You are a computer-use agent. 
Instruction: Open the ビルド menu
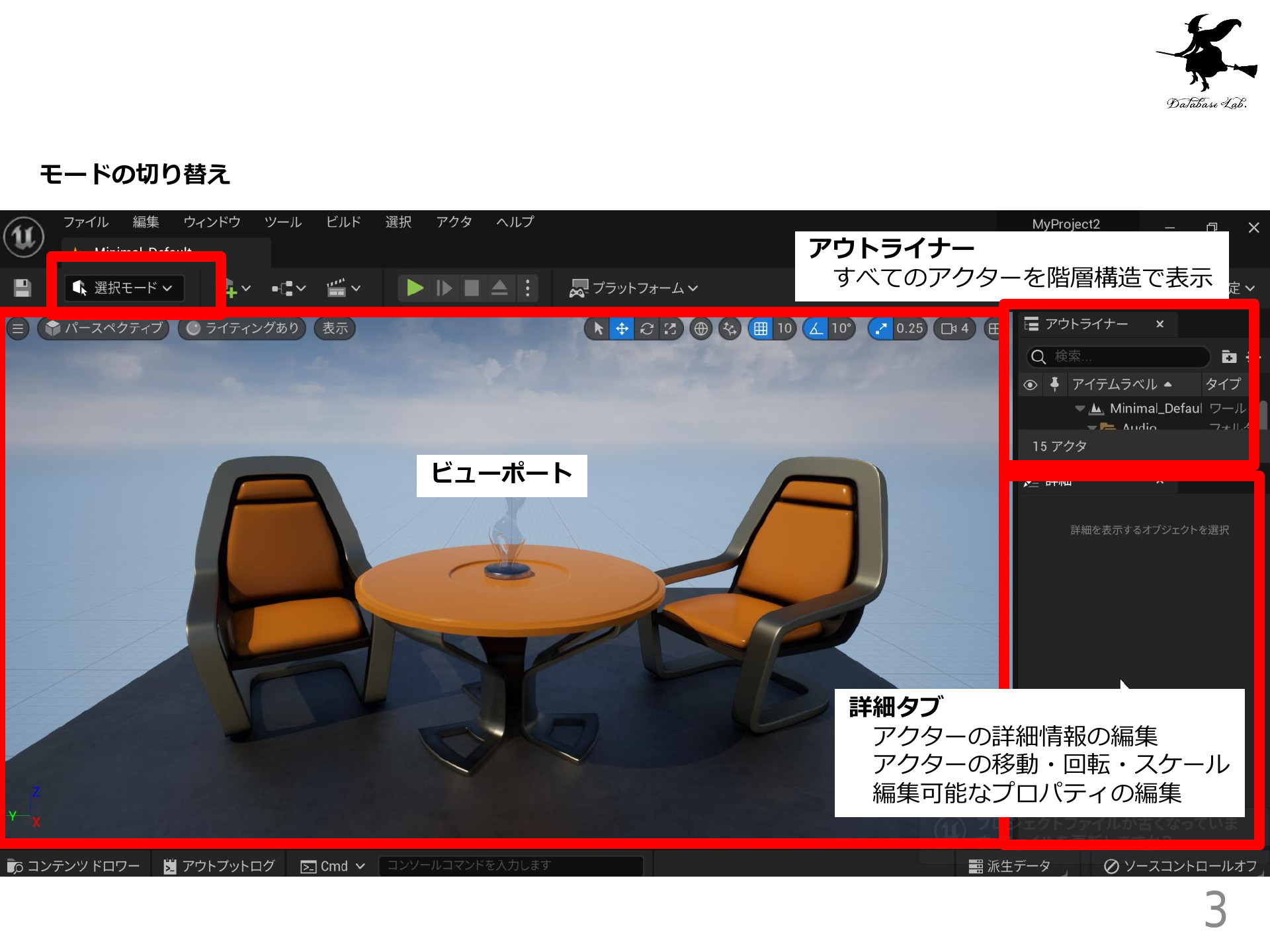tap(343, 222)
